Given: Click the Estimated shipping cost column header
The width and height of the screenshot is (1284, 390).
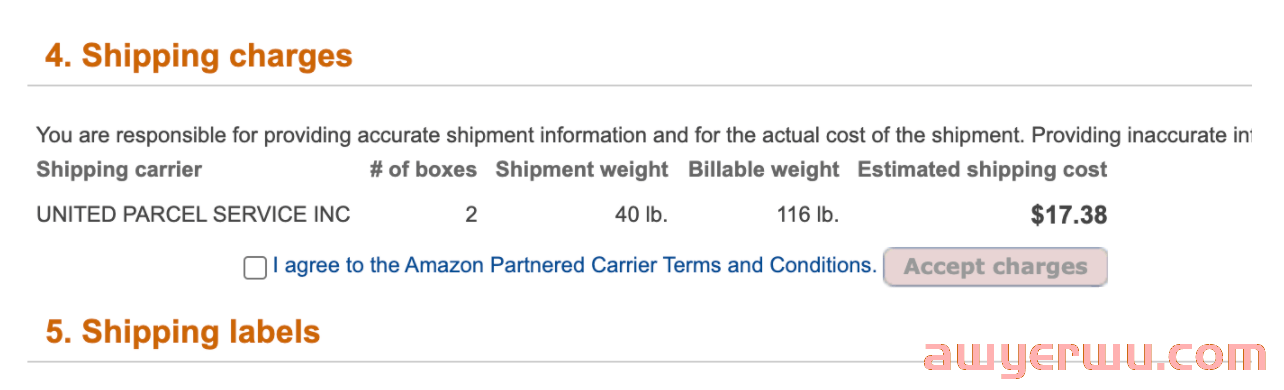Looking at the screenshot, I should pos(982,169).
